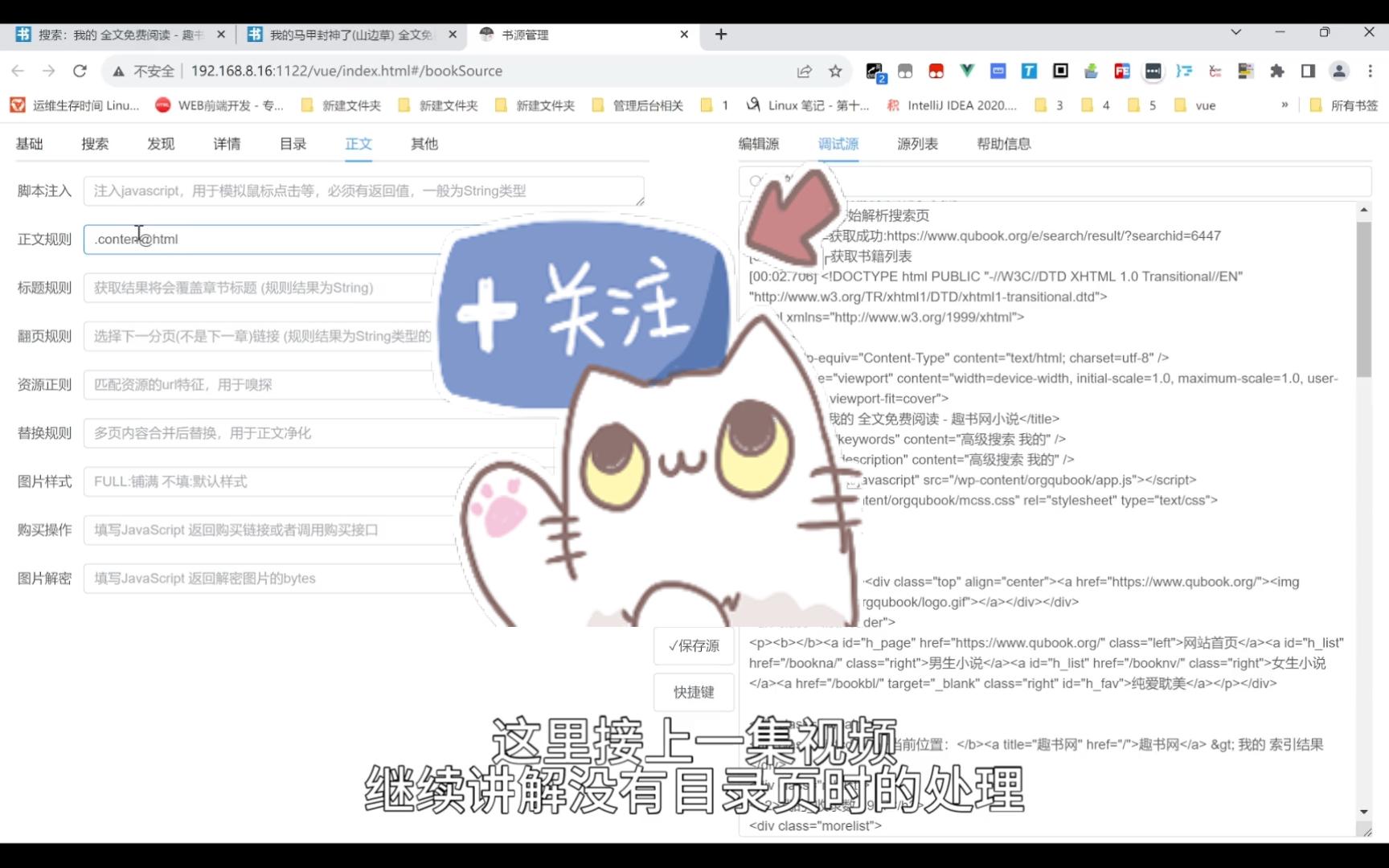Show hidden bookmarks with the » chevron
1389x868 pixels.
[x=1285, y=104]
